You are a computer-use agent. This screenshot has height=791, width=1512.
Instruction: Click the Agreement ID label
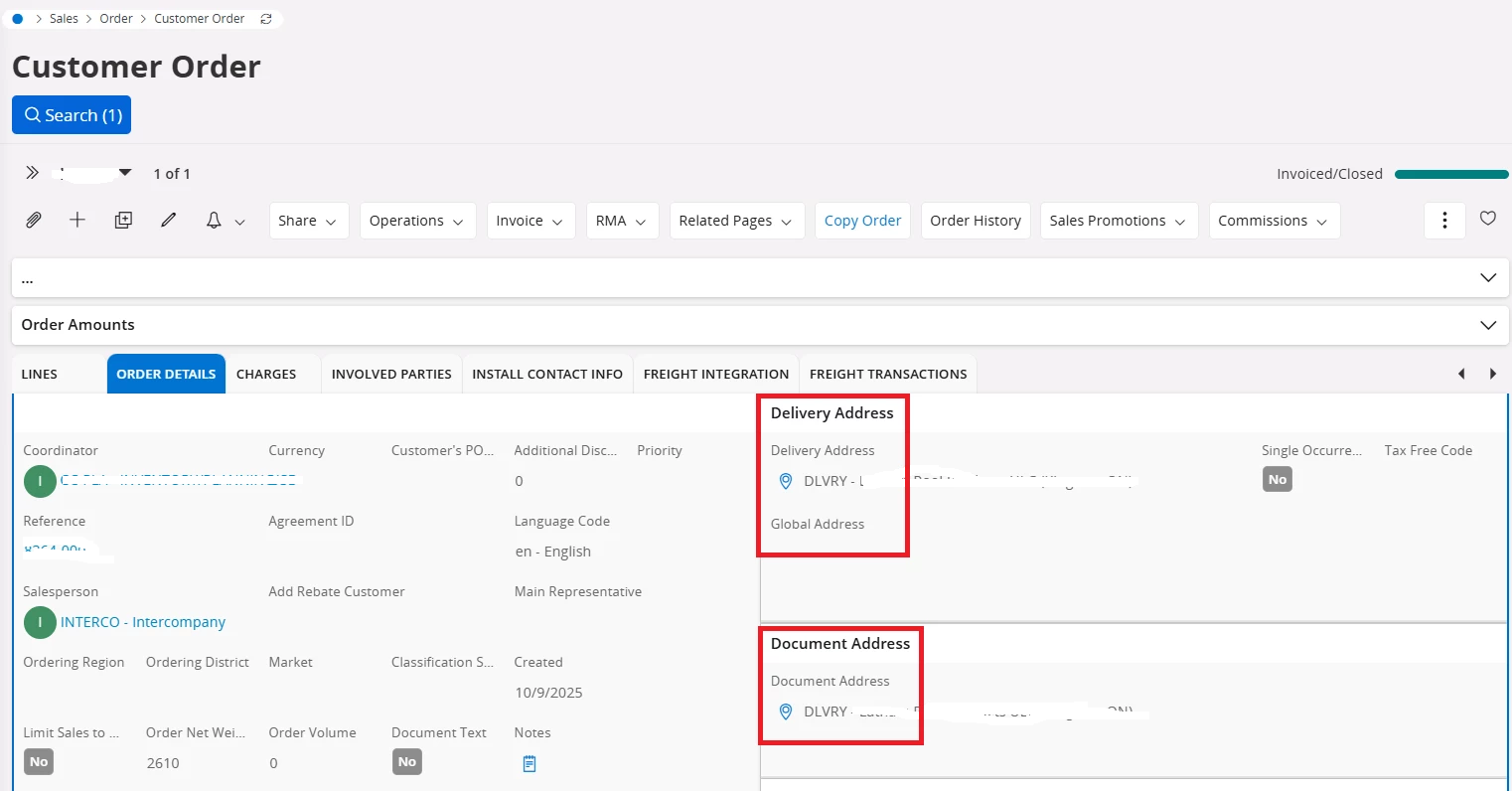click(x=311, y=521)
